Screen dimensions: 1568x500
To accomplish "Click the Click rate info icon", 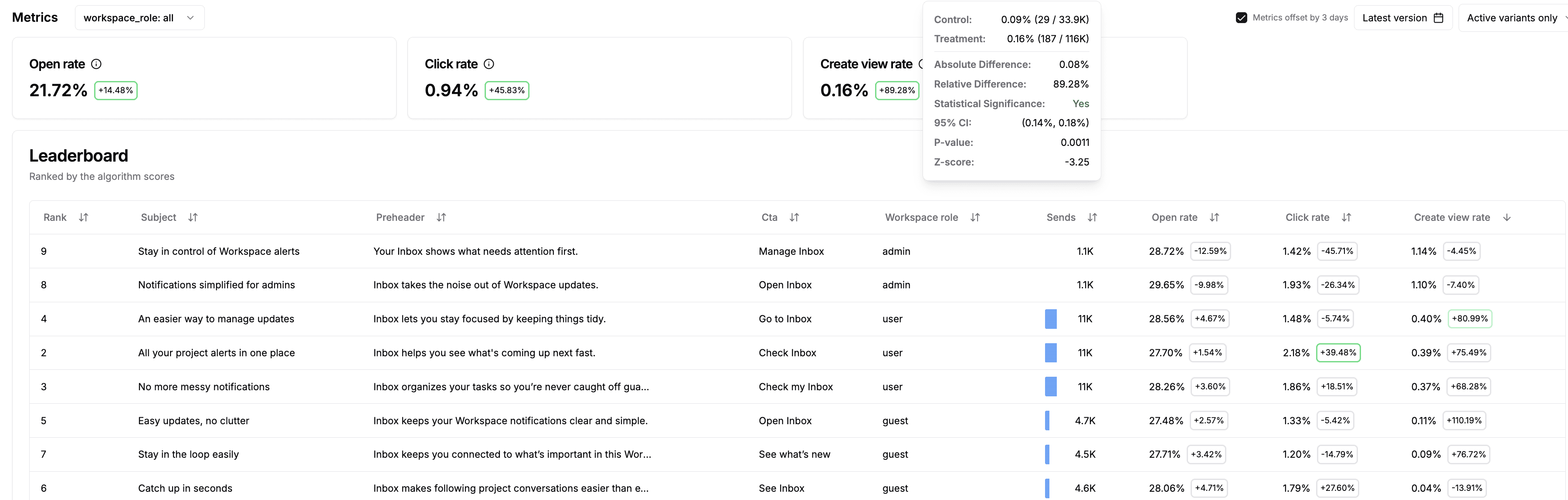I will click(489, 64).
